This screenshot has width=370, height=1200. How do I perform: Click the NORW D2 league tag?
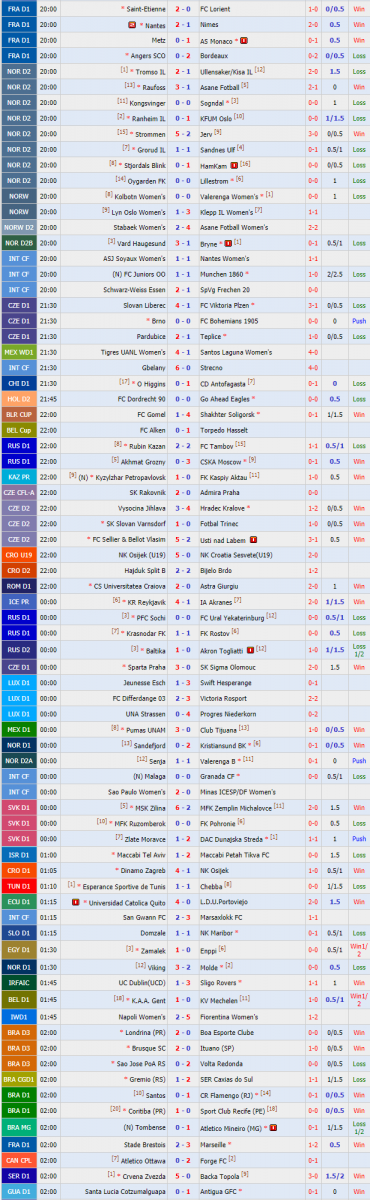(19, 227)
